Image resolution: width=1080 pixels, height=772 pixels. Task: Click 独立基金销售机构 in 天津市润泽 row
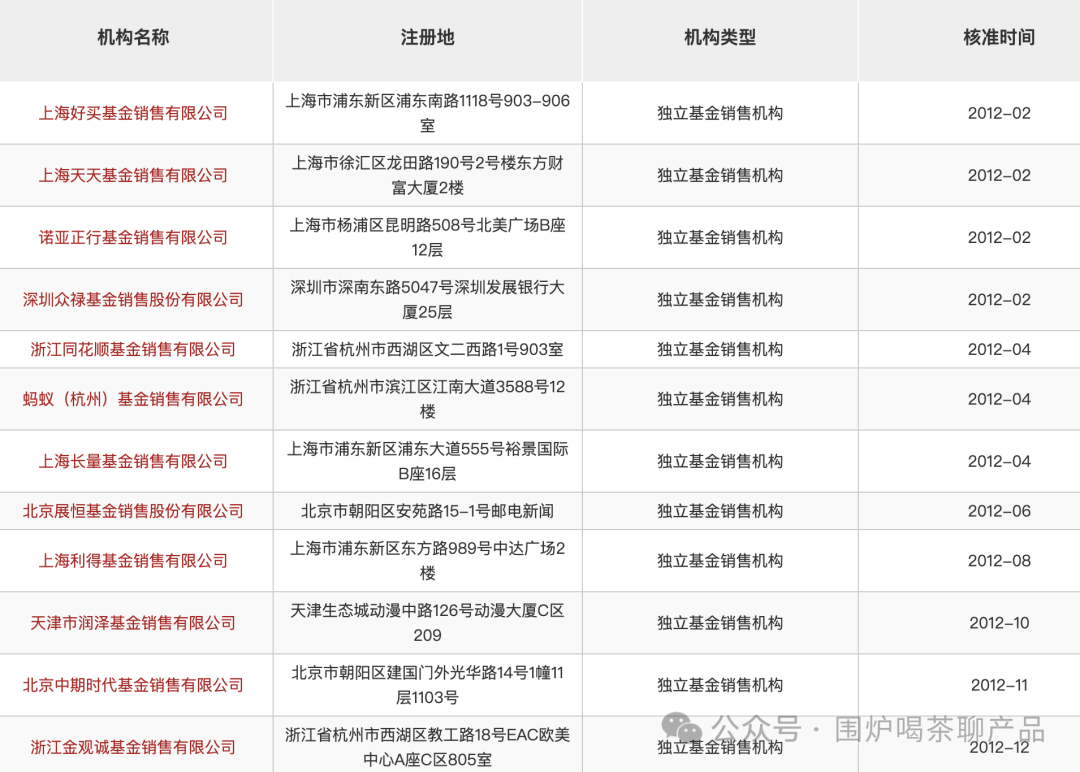720,623
